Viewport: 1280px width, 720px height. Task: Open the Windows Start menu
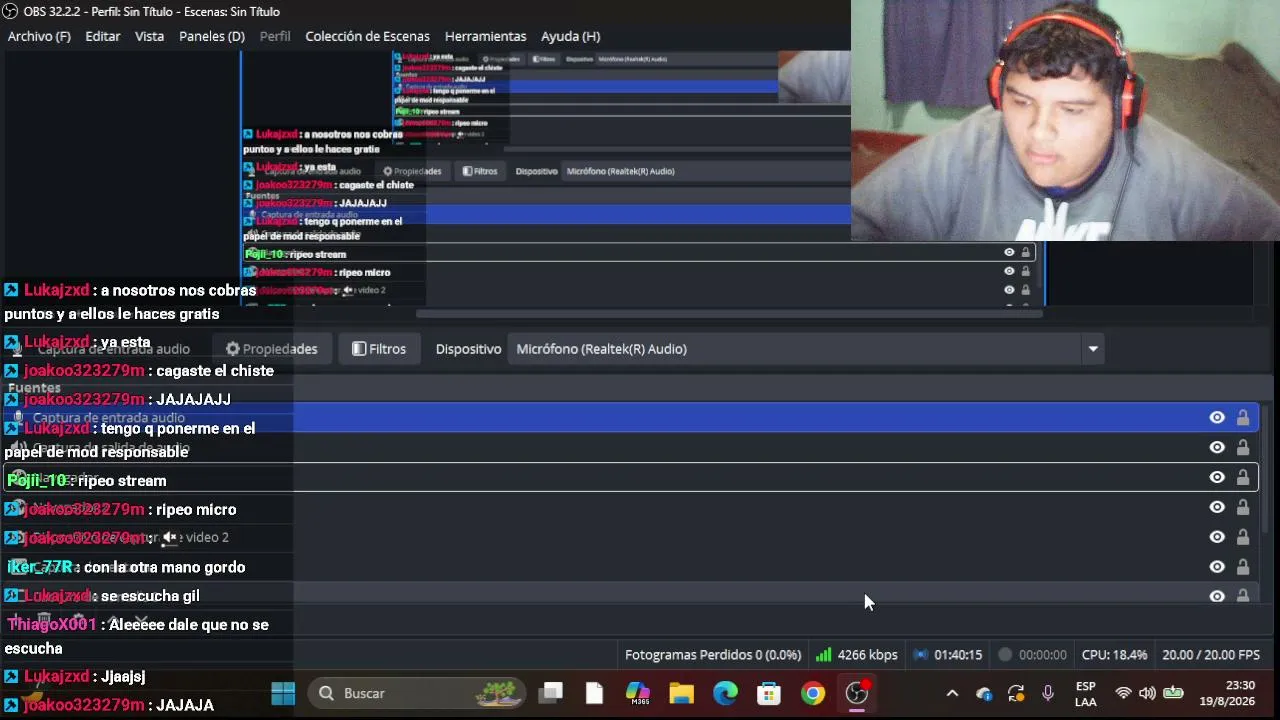pyautogui.click(x=283, y=693)
